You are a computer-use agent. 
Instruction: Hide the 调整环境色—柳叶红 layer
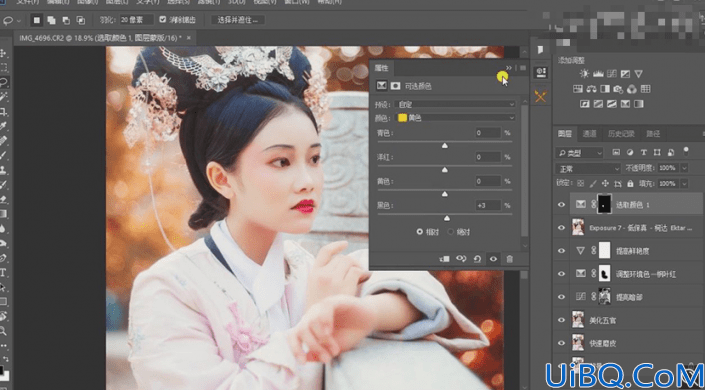[561, 273]
